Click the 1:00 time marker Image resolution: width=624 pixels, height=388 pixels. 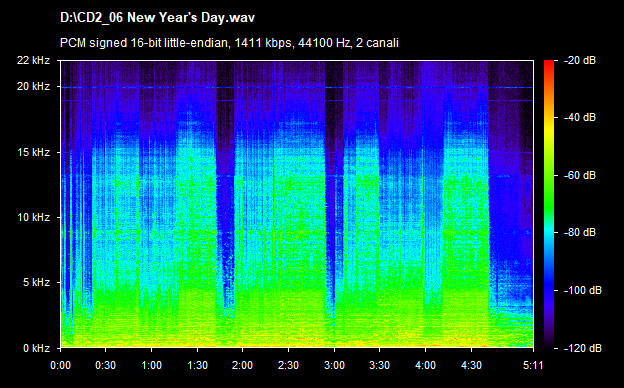coord(151,365)
